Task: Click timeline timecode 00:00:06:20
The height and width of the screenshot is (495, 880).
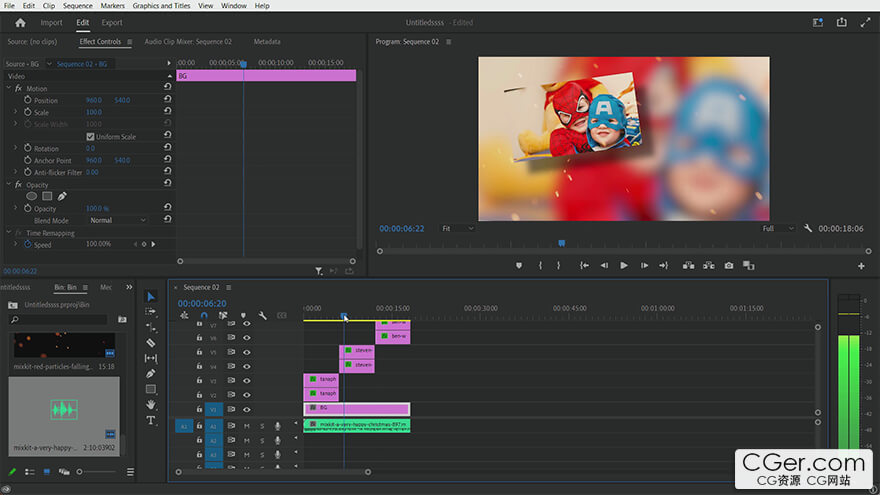Action: pos(202,303)
